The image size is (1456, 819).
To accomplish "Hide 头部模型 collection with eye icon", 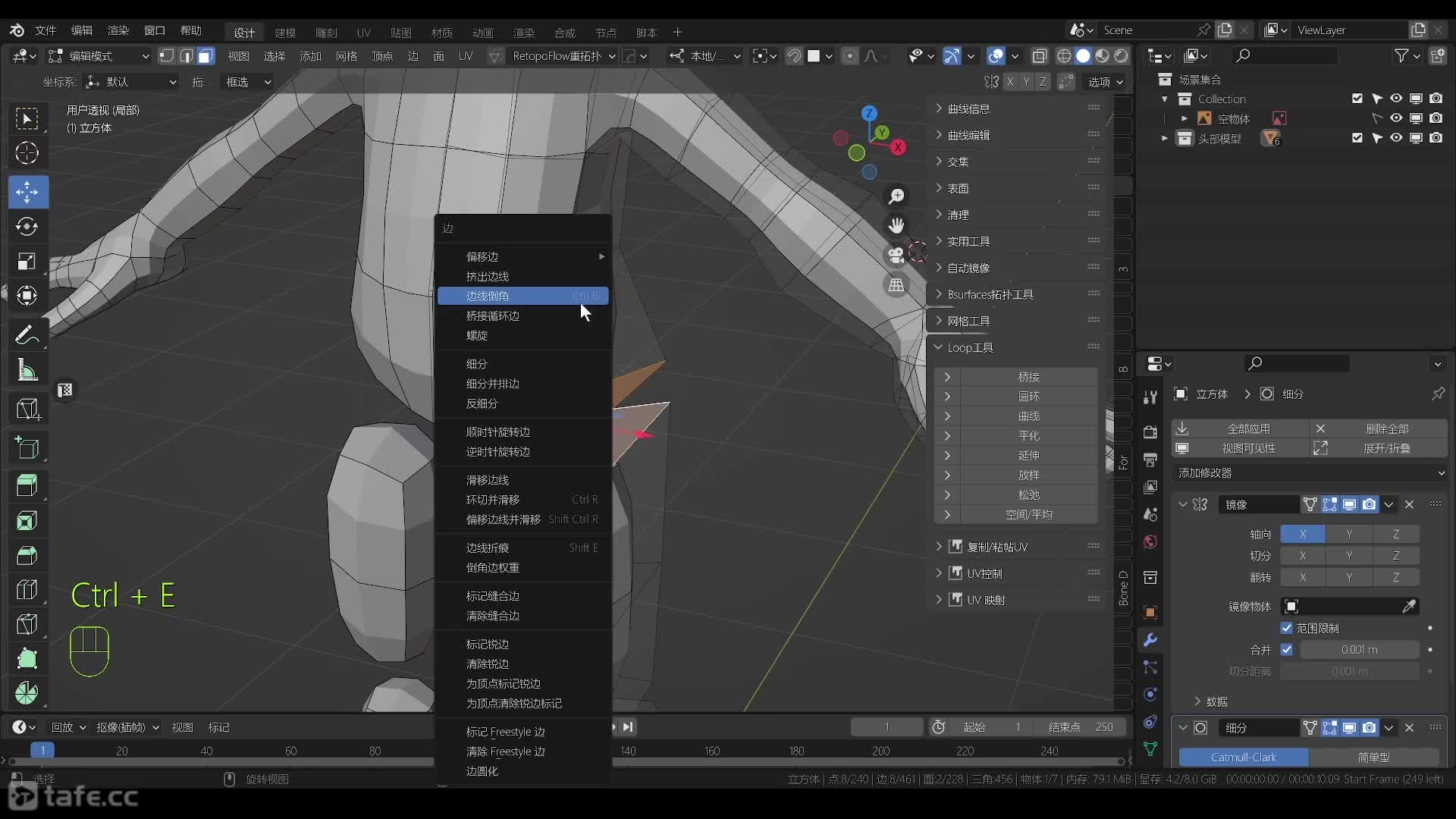I will click(1396, 138).
